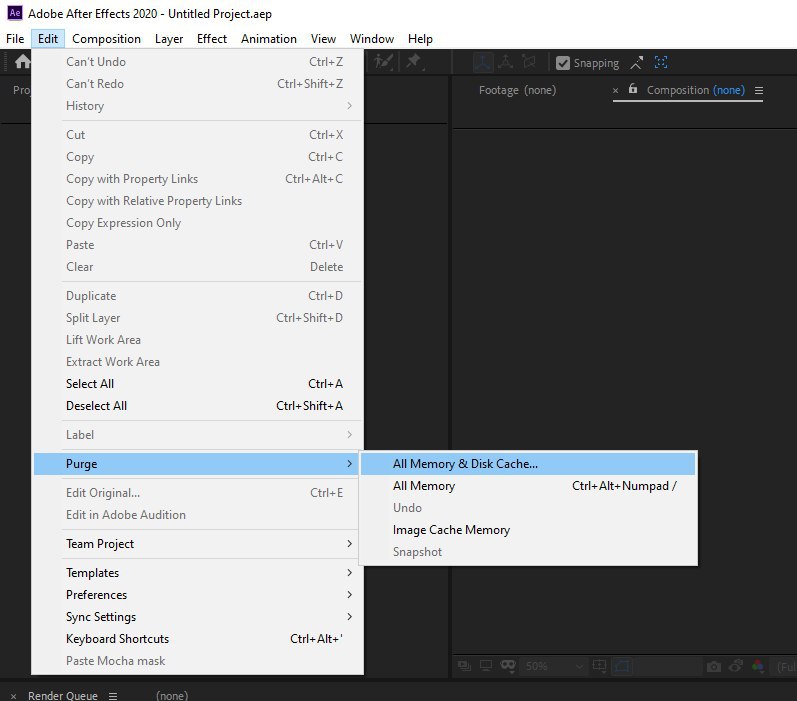Select the Puppet Pin tool icon
This screenshot has width=797, height=701.
tap(414, 62)
